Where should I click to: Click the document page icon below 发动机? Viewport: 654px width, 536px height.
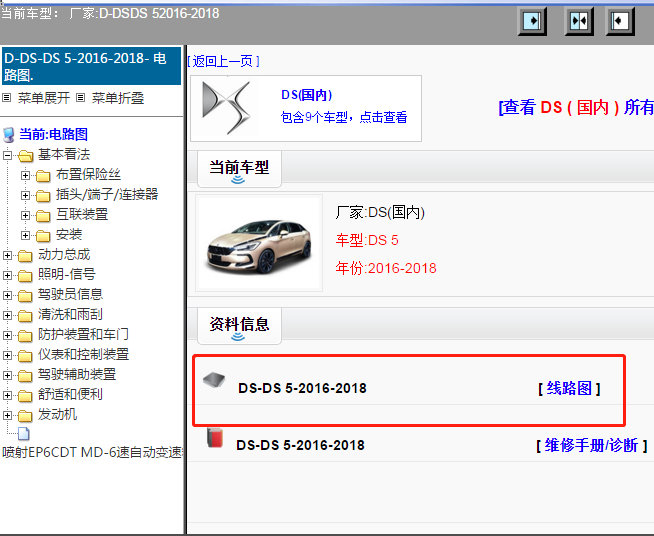click(24, 434)
